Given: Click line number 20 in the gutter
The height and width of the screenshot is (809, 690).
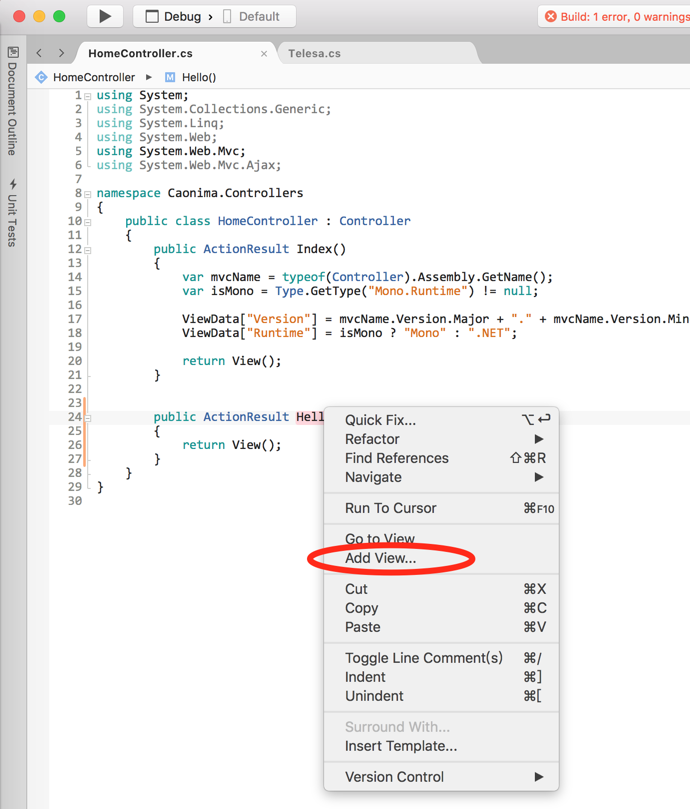Looking at the screenshot, I should click(75, 361).
